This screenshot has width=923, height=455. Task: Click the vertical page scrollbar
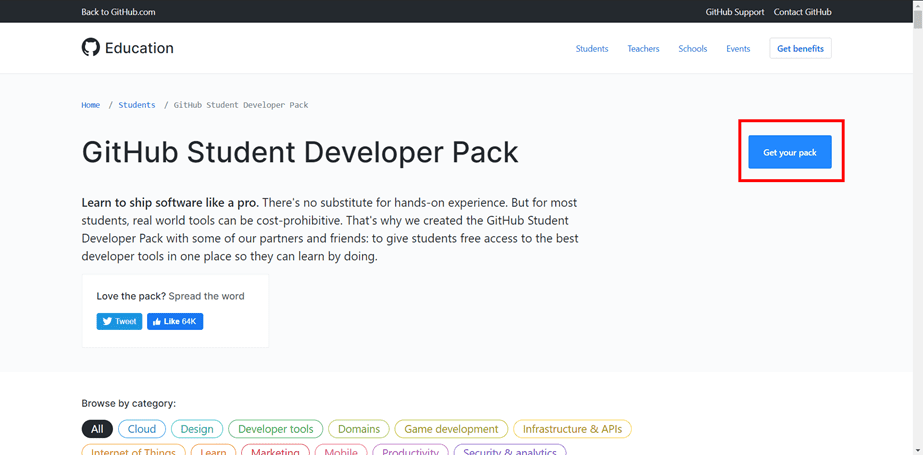[x=917, y=200]
